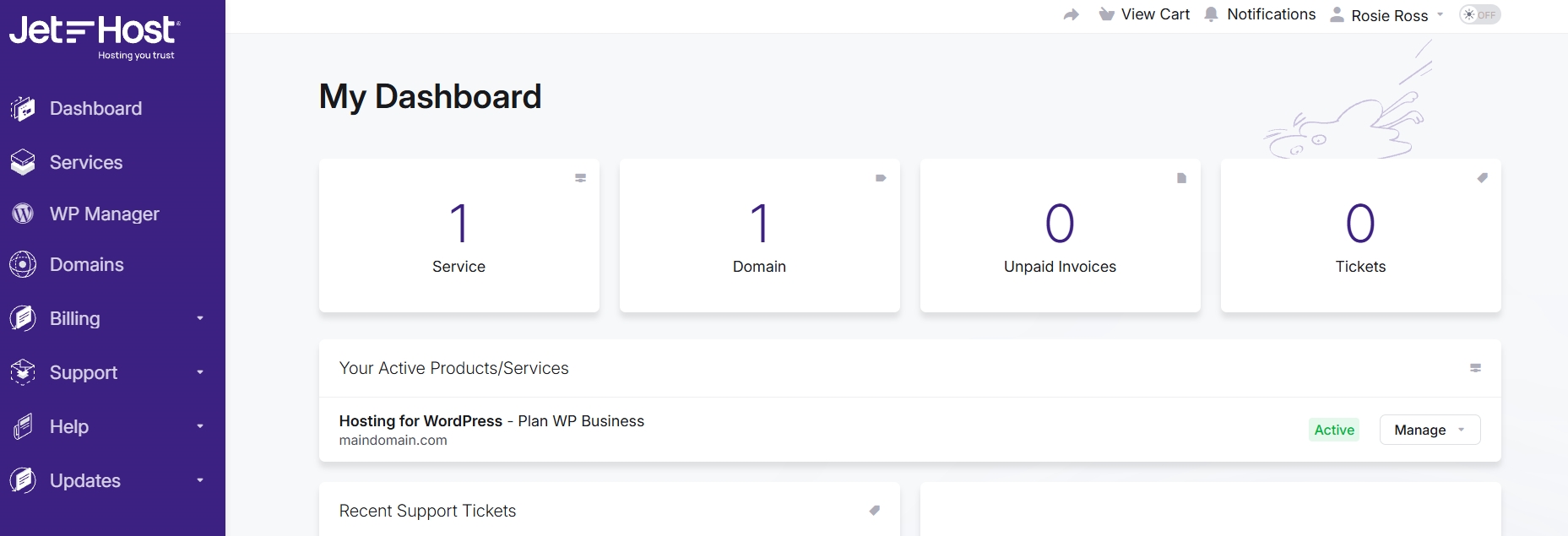This screenshot has height=536, width=1568.
Task: Open Billing in sidebar
Action: (x=75, y=318)
